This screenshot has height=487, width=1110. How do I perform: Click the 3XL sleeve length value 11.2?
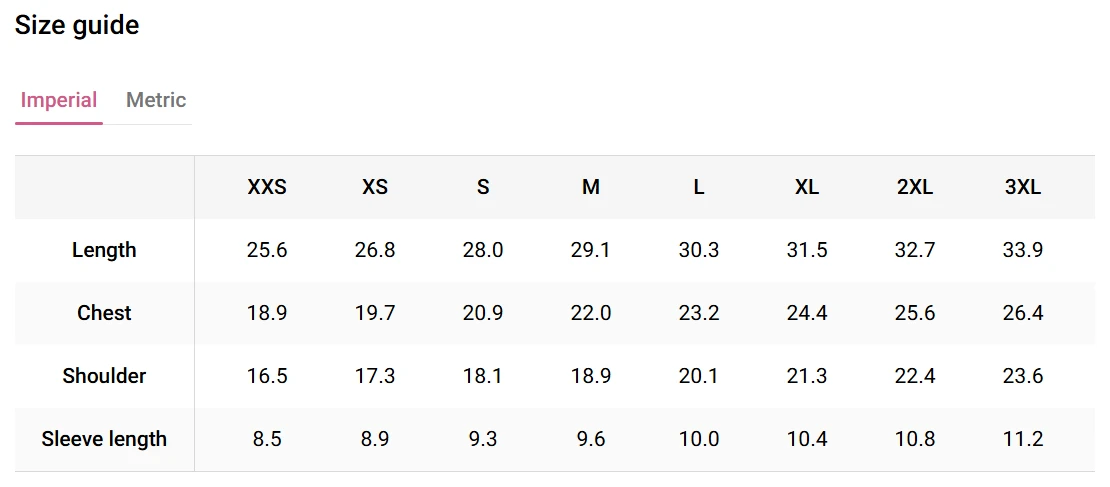click(x=1023, y=439)
